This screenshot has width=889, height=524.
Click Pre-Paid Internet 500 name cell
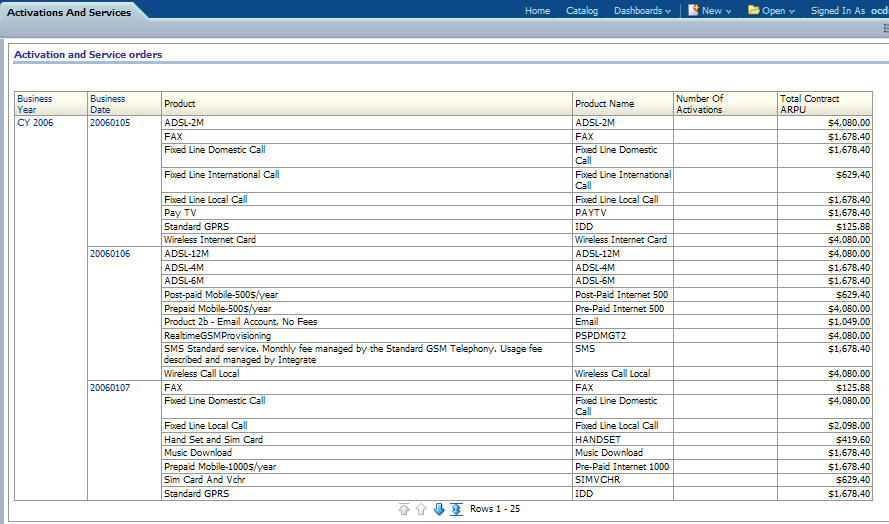(623, 309)
